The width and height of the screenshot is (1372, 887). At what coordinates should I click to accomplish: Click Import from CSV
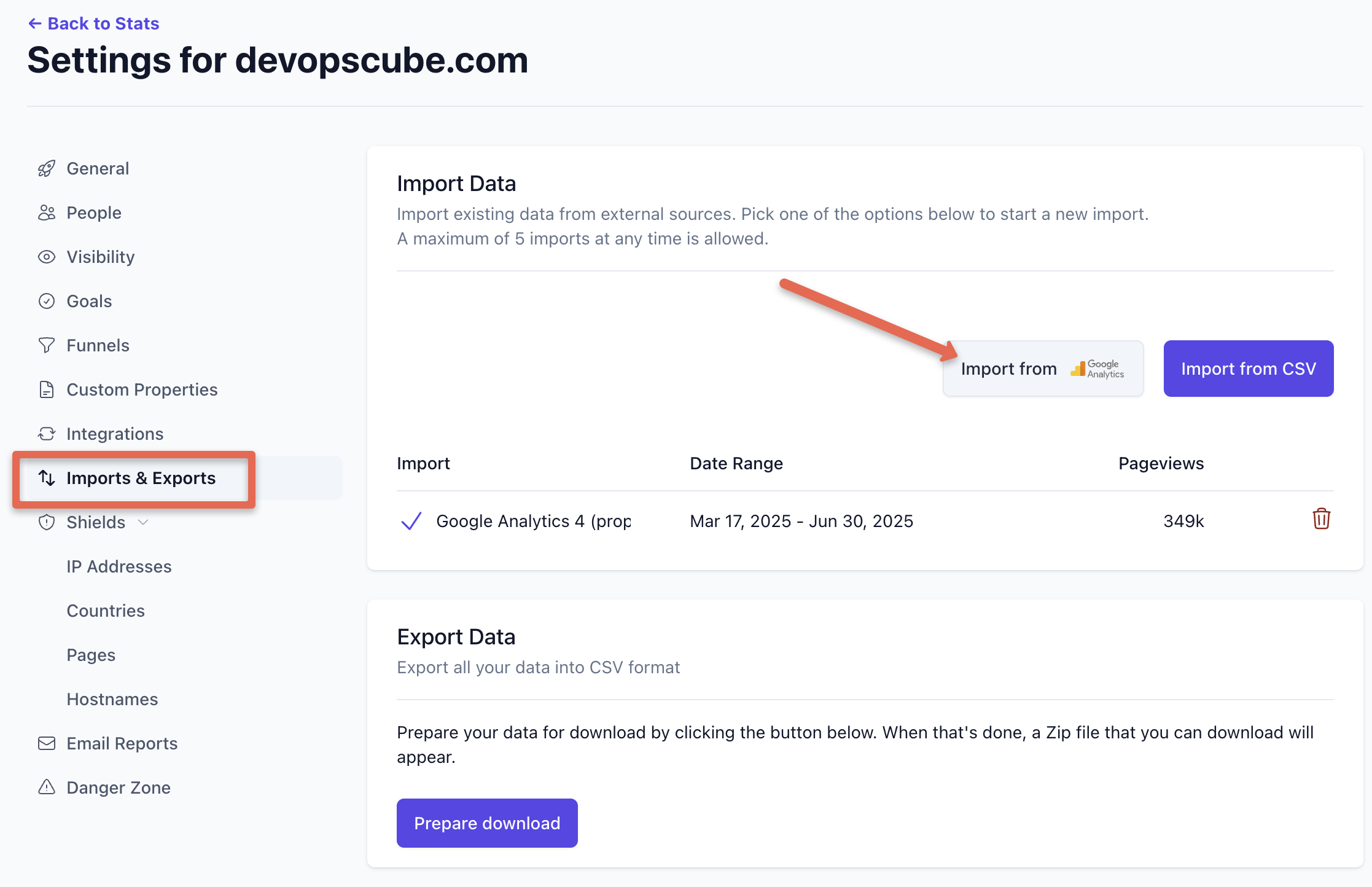point(1248,369)
